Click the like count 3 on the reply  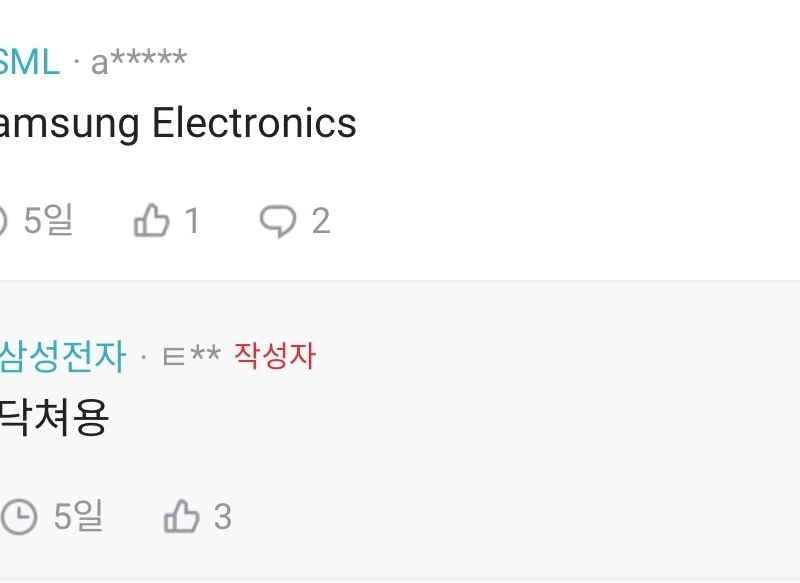click(x=222, y=517)
